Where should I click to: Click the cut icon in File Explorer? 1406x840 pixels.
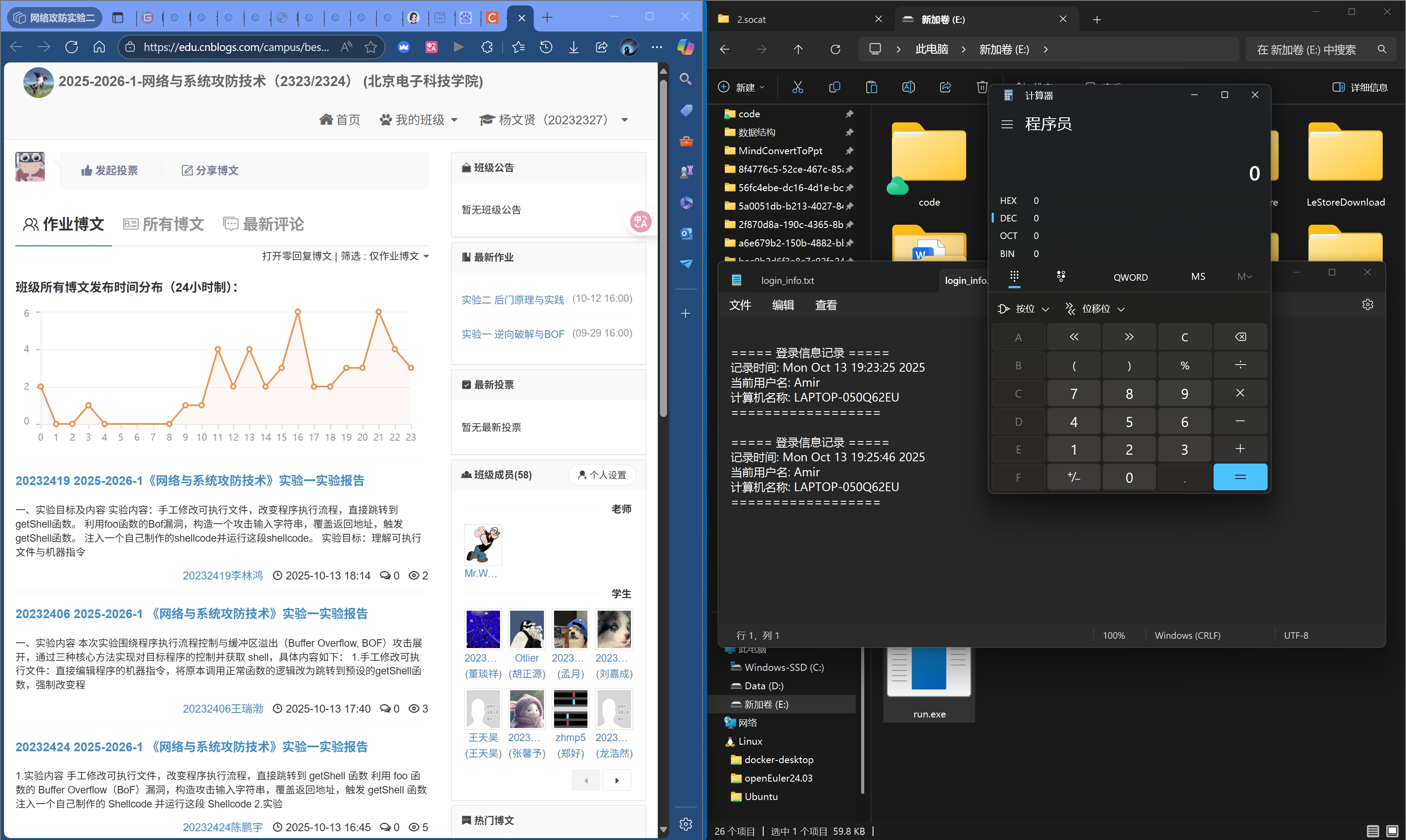[x=797, y=87]
